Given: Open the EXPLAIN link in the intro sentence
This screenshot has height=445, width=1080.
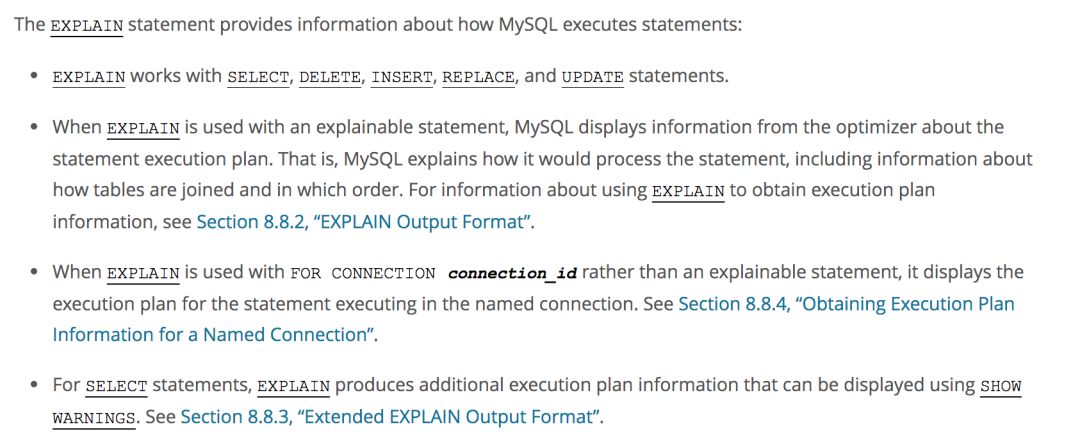Looking at the screenshot, I should pos(87,27).
